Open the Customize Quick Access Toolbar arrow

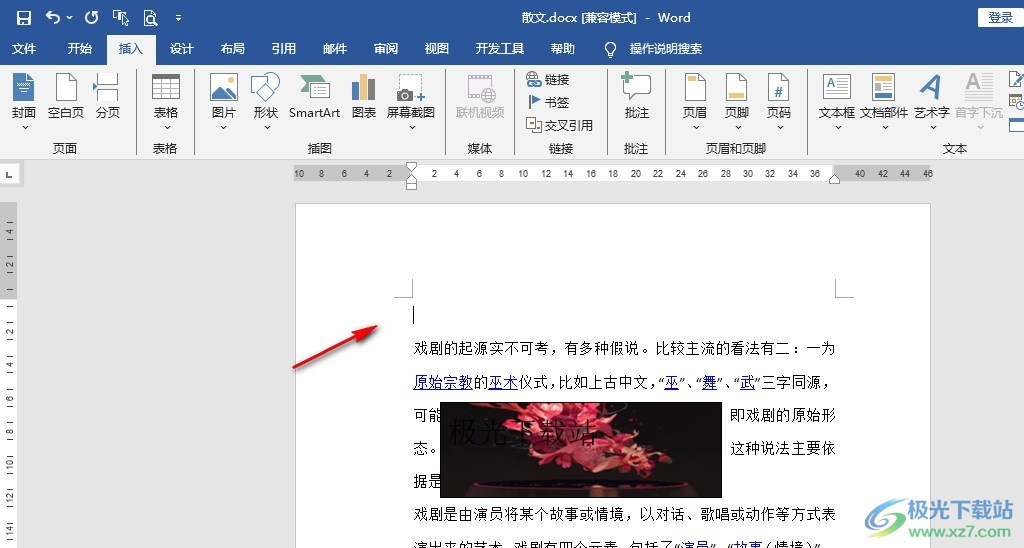[178, 18]
